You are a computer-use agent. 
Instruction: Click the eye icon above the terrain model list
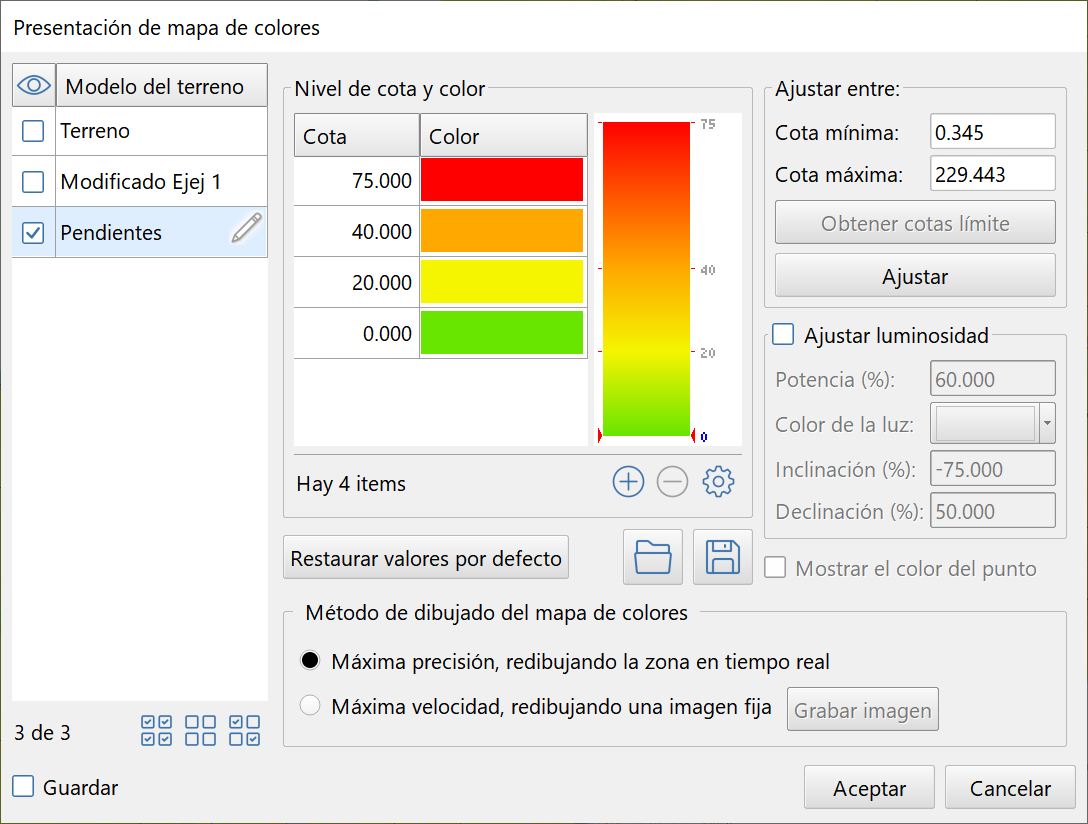pos(33,84)
